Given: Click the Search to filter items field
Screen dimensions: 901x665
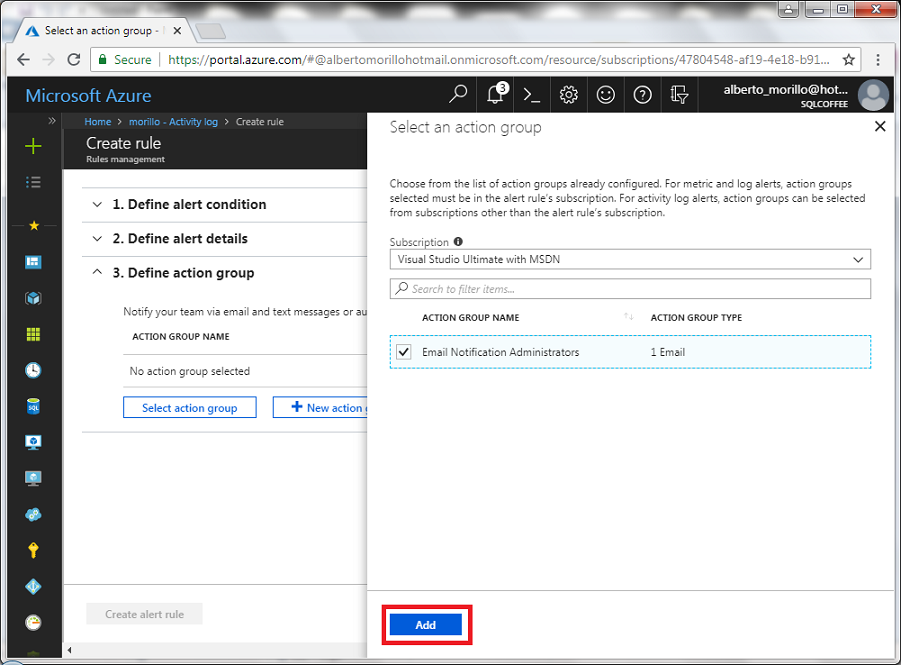Looking at the screenshot, I should (x=630, y=289).
